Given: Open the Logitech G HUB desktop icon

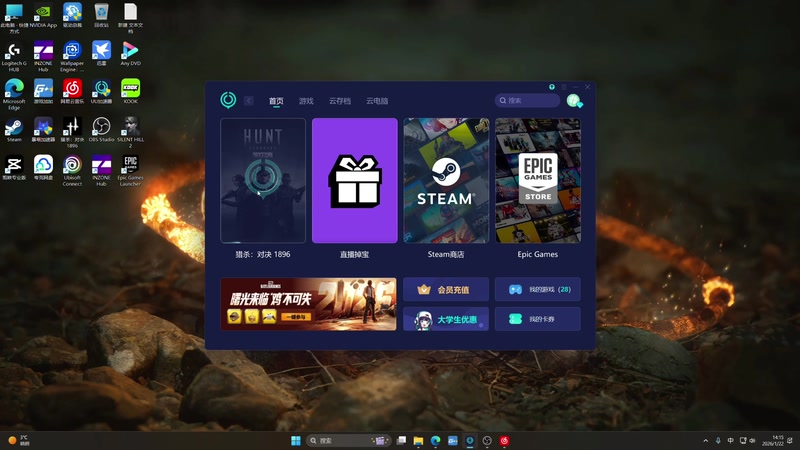Looking at the screenshot, I should [x=14, y=57].
